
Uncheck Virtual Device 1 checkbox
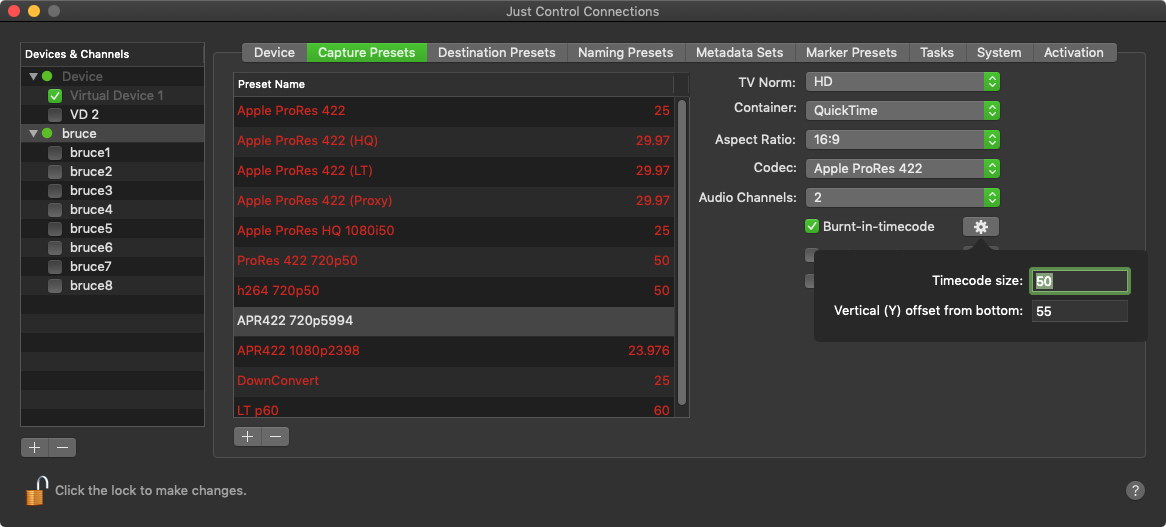(x=54, y=95)
